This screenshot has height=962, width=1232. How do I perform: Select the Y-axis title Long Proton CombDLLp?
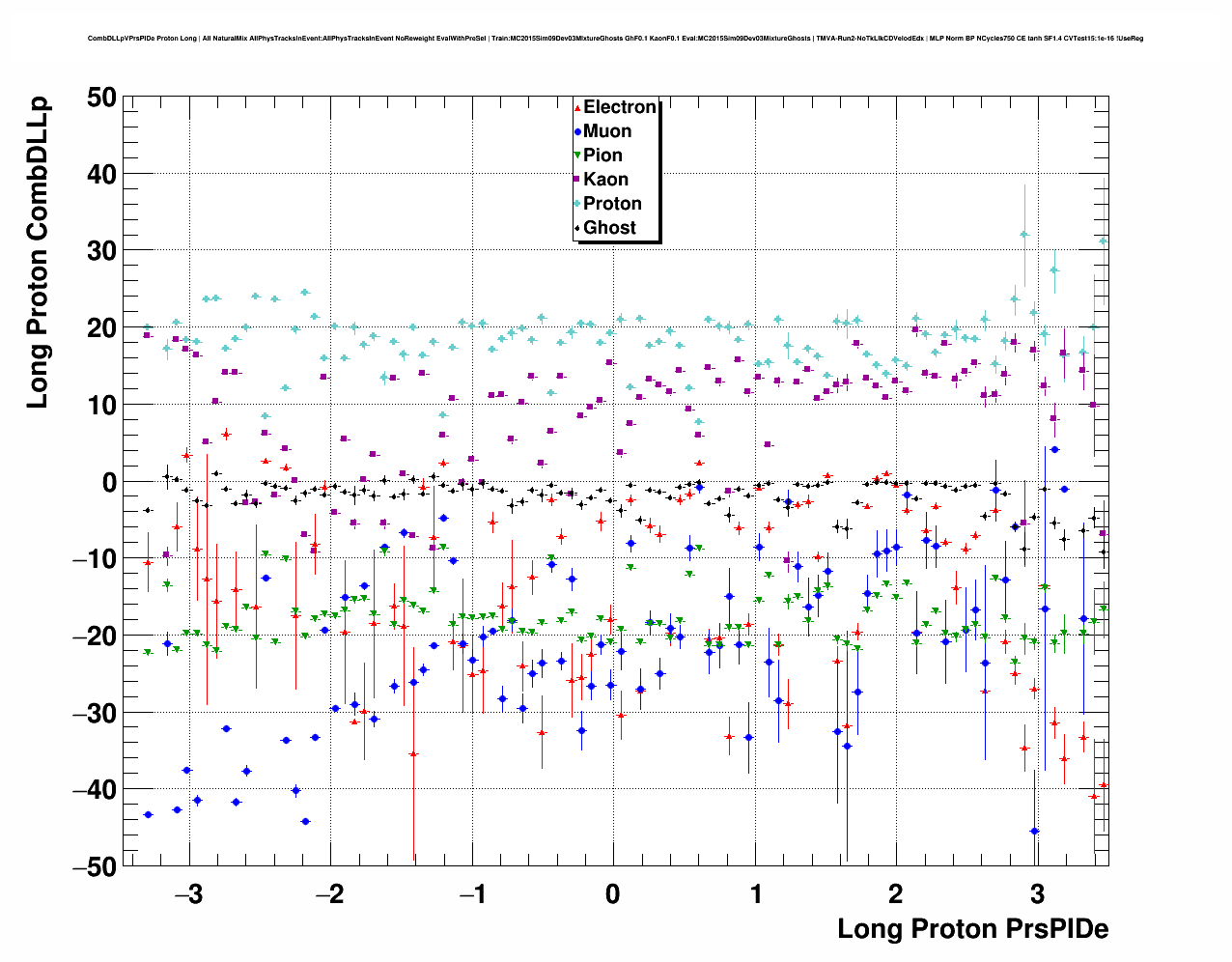(x=38, y=252)
